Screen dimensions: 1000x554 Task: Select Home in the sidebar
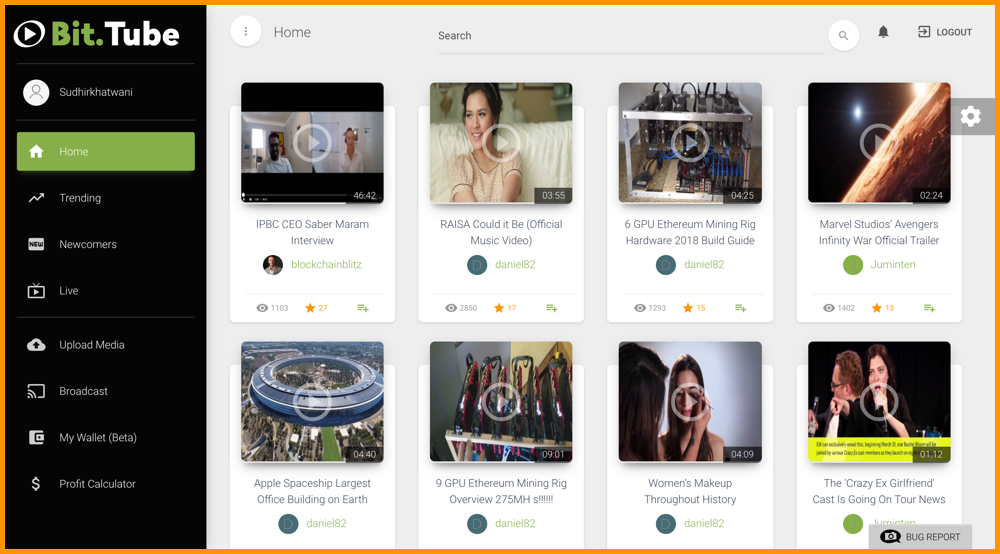coord(106,152)
